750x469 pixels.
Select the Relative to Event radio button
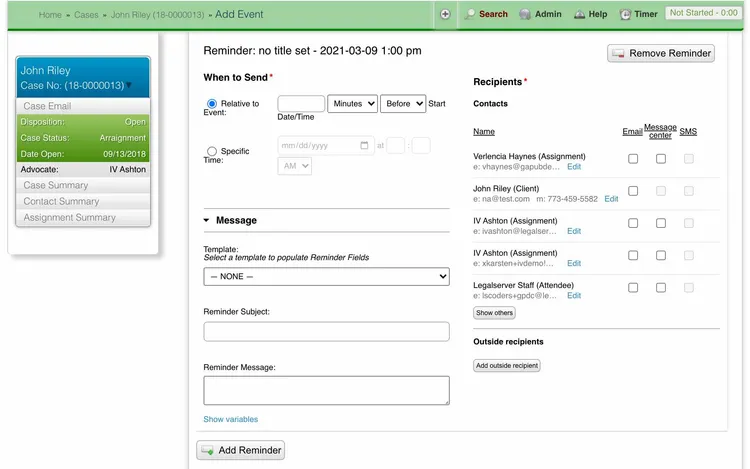pyautogui.click(x=212, y=103)
